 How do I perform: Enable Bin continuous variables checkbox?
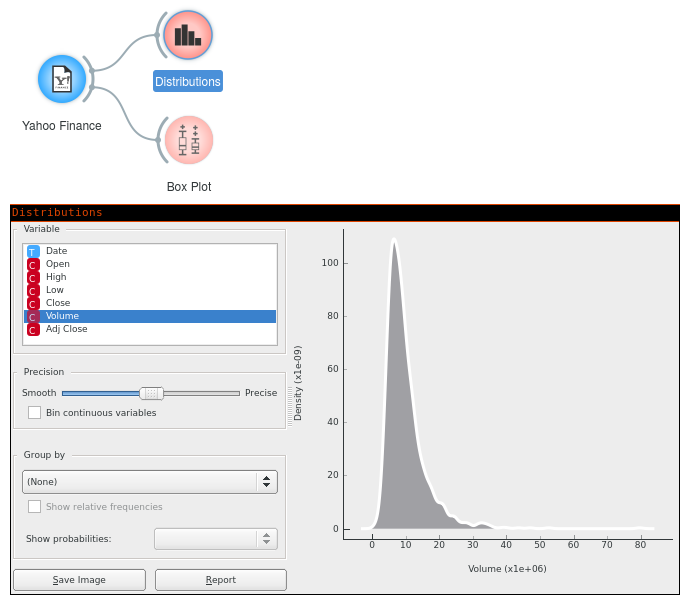[35, 412]
